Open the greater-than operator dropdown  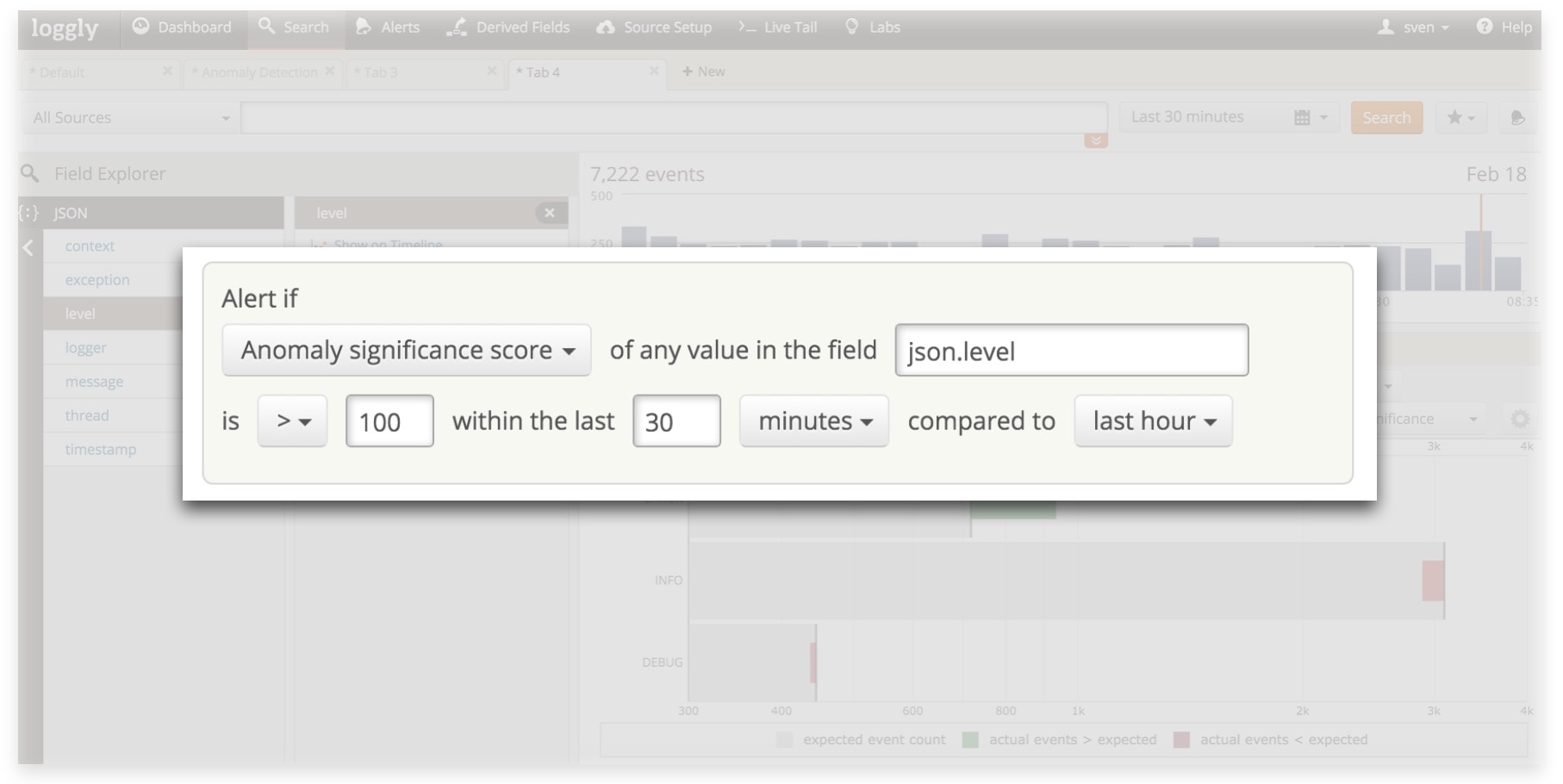click(x=292, y=421)
